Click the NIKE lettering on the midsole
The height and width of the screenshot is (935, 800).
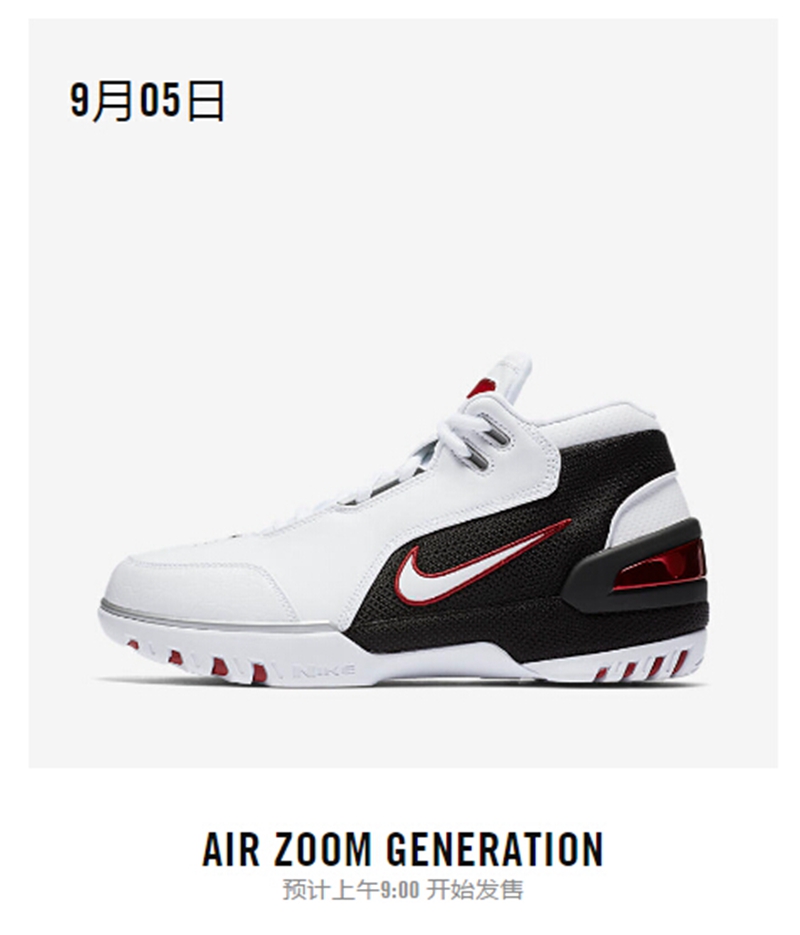324,671
